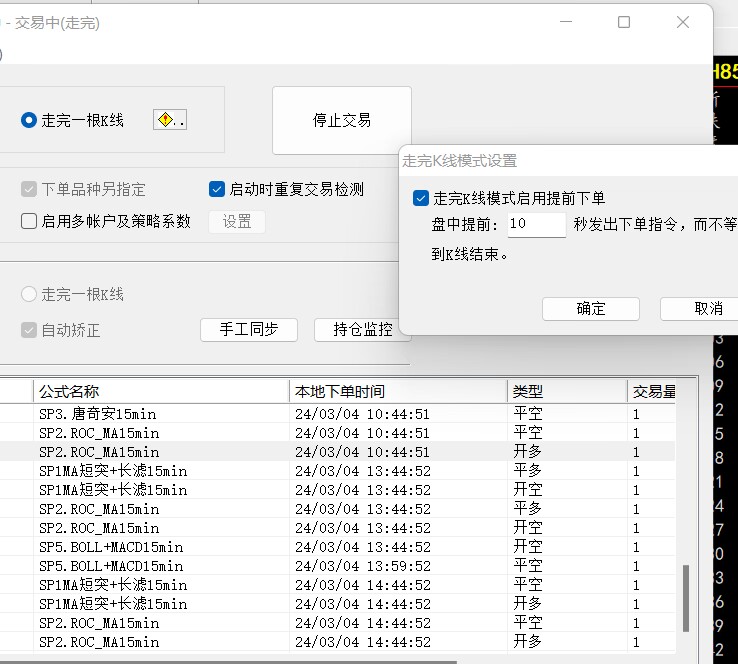
Task: Select the SP3.唐奇安15min row
Action: pos(337,414)
